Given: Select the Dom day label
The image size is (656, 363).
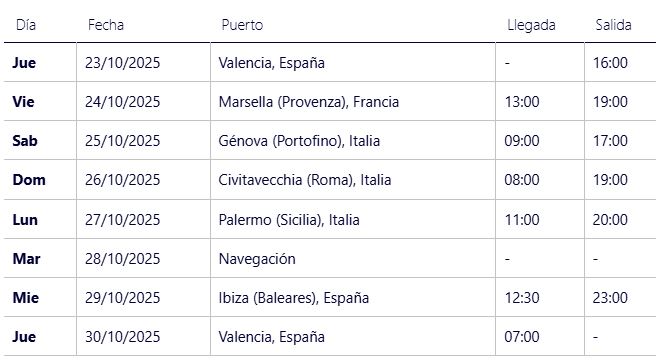Looking at the screenshot, I should 29,180.
